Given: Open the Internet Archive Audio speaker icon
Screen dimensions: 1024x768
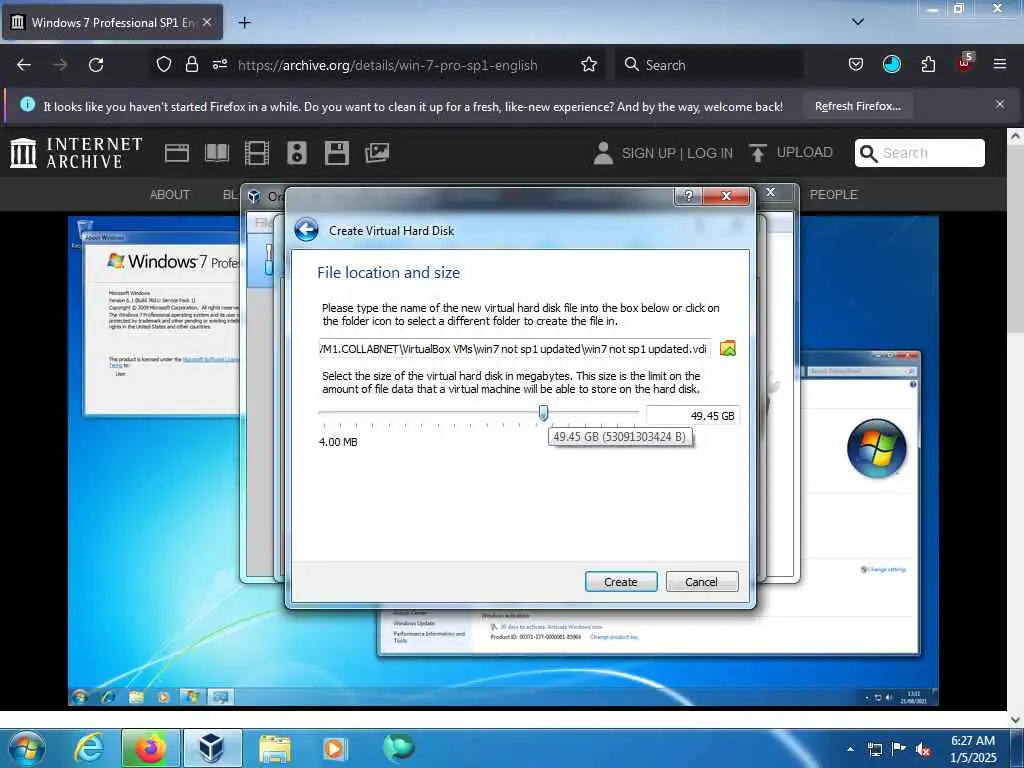Looking at the screenshot, I should [296, 153].
